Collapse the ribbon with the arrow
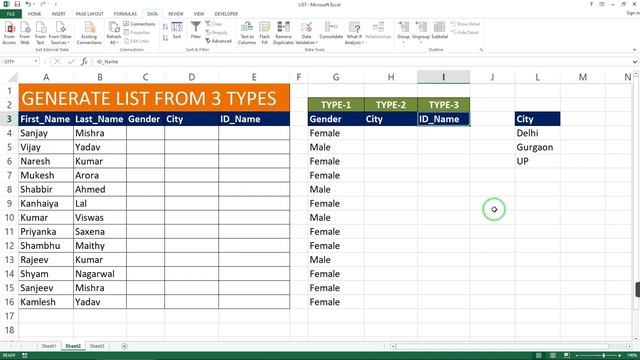The height and width of the screenshot is (360, 640). (634, 50)
